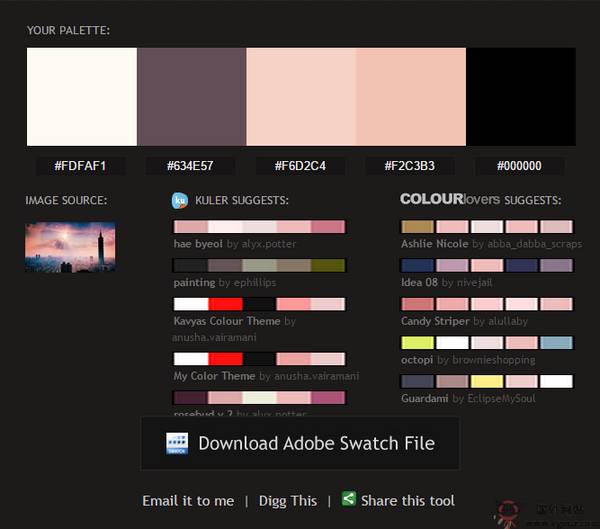Choose the salmon #F2C3B3 palette swatch

(x=411, y=97)
